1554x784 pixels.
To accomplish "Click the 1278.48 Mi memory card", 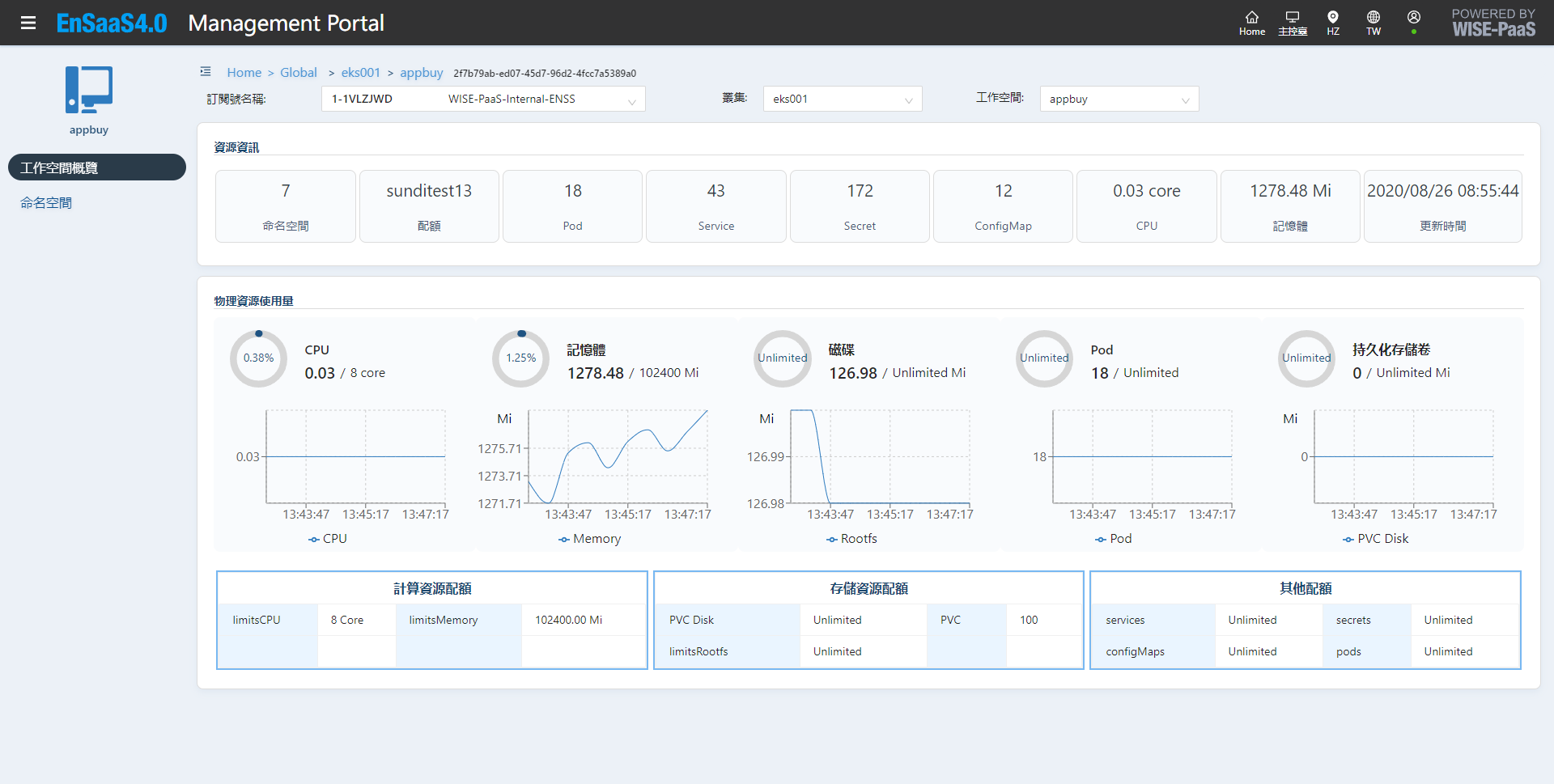I will tap(1290, 206).
